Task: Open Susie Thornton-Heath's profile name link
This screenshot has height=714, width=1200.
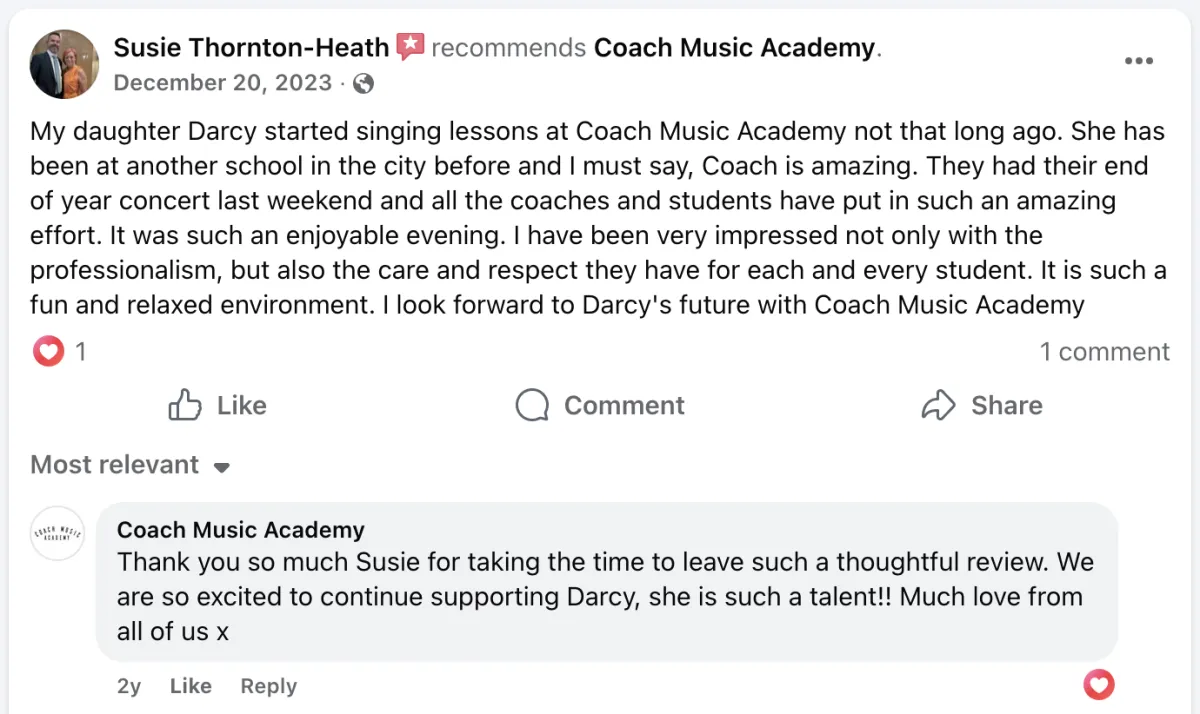Action: pos(251,47)
